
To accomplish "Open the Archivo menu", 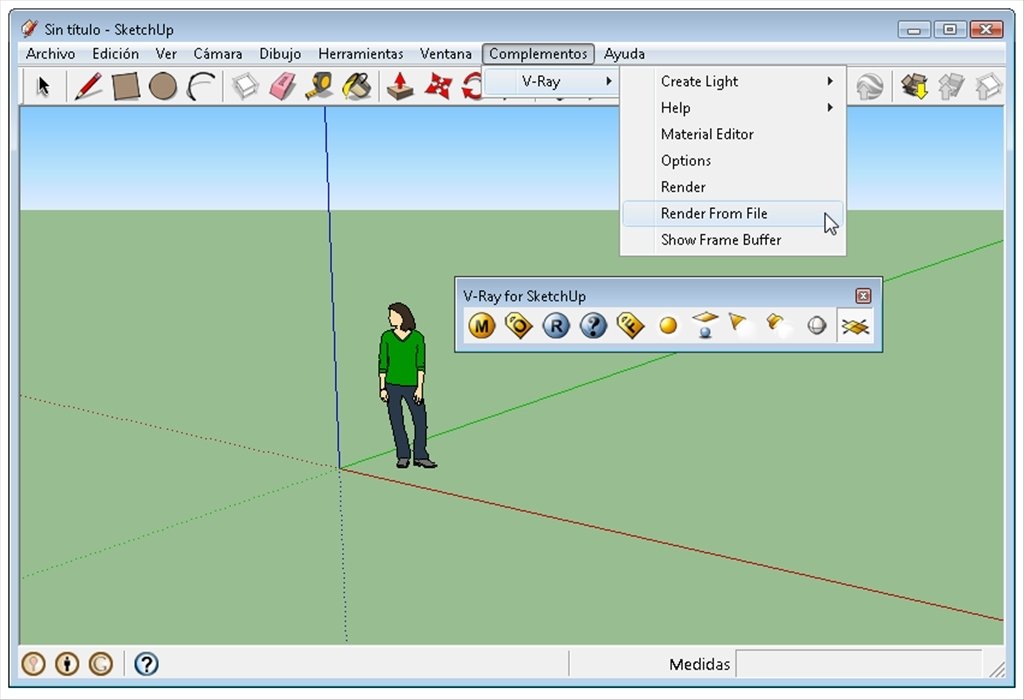I will click(x=50, y=54).
